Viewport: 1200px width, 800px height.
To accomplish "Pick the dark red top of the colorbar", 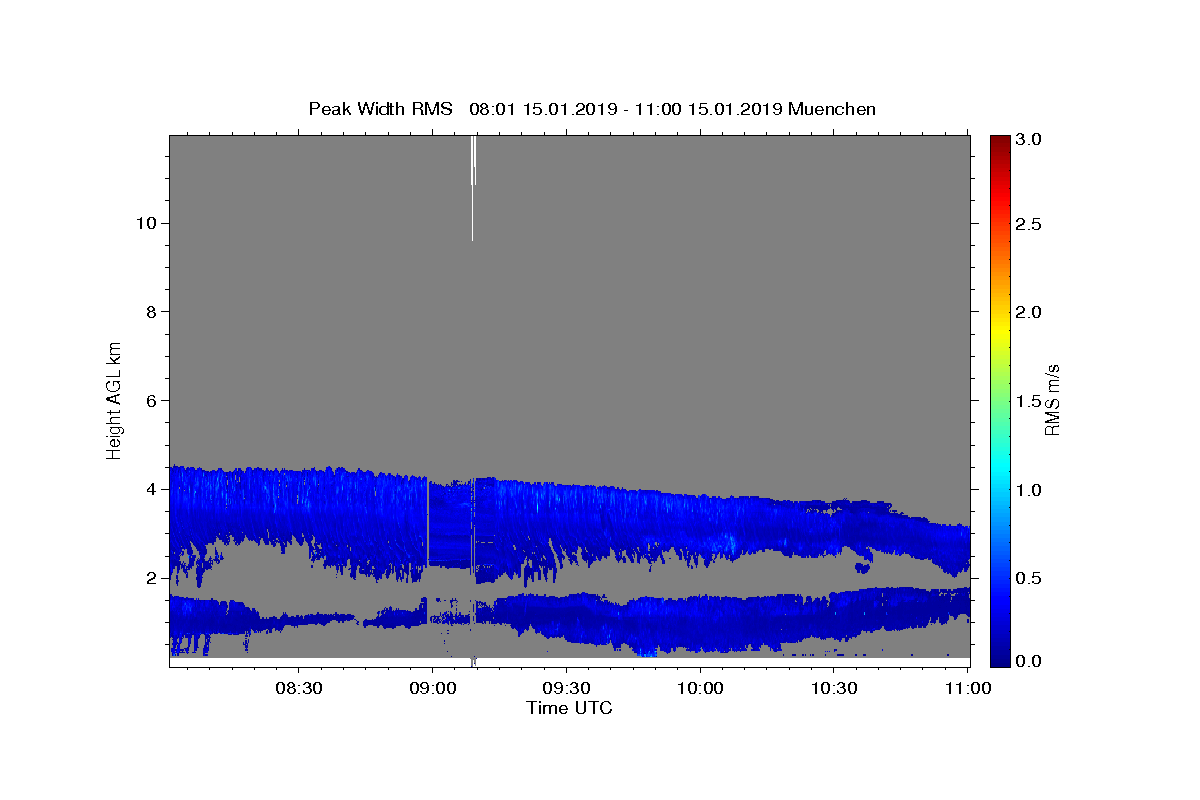I will coord(1000,142).
